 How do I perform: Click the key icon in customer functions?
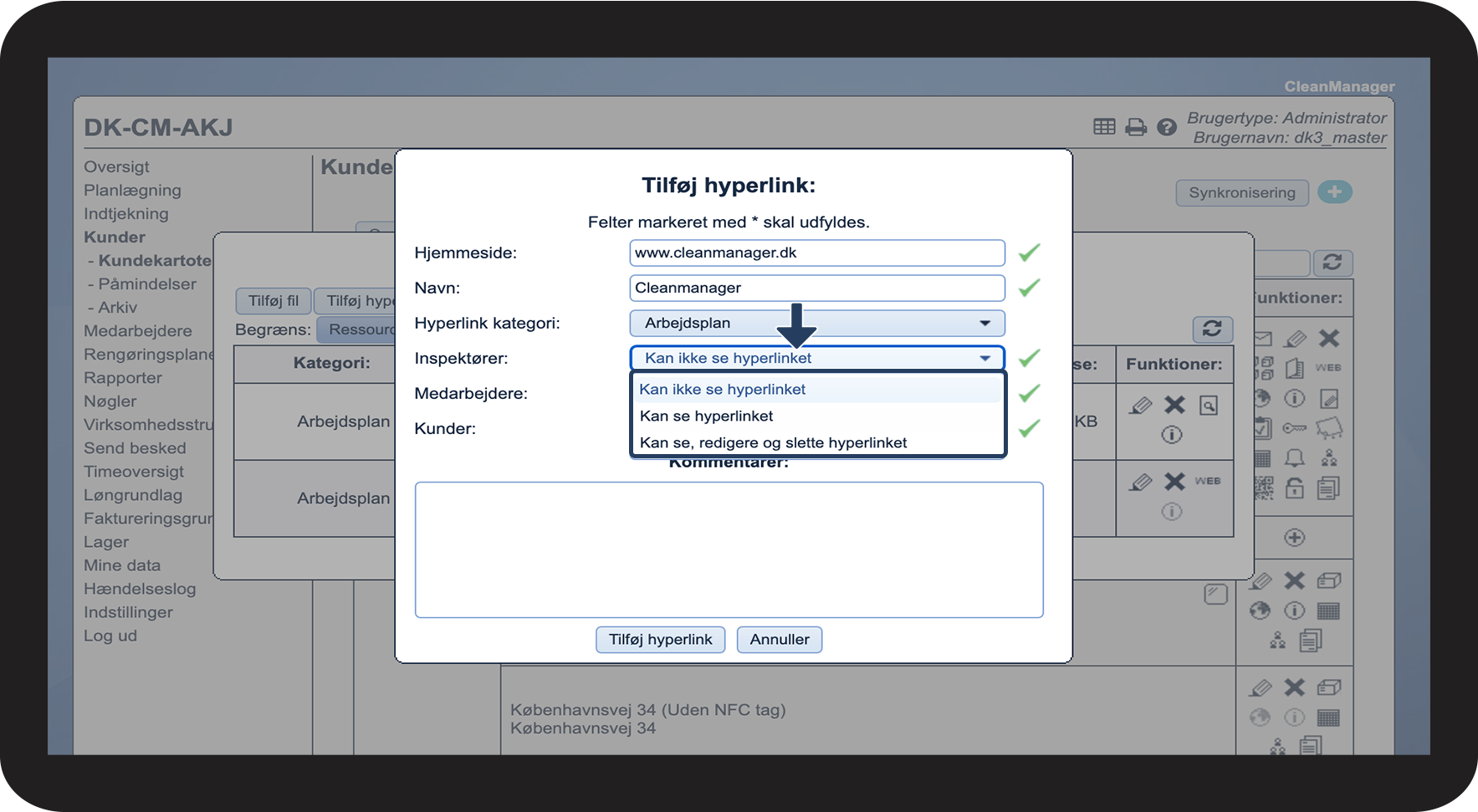click(1294, 428)
